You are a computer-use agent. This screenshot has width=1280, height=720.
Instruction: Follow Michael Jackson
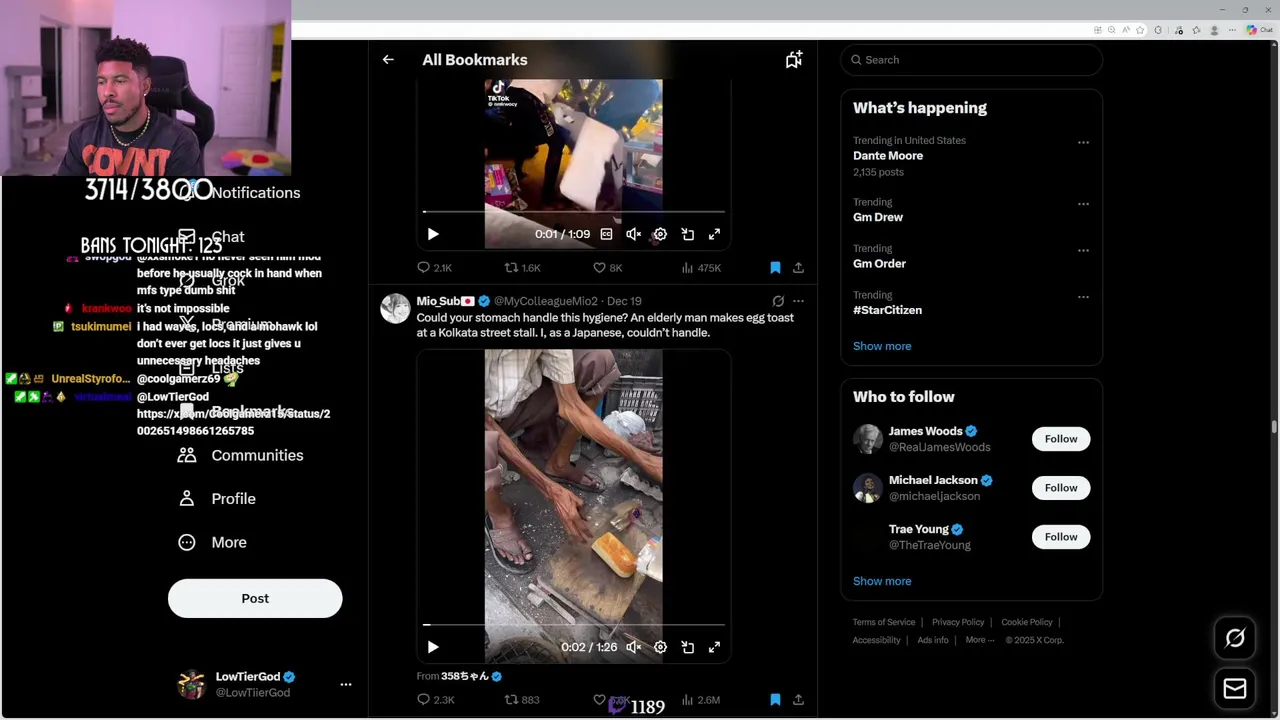pyautogui.click(x=1061, y=488)
